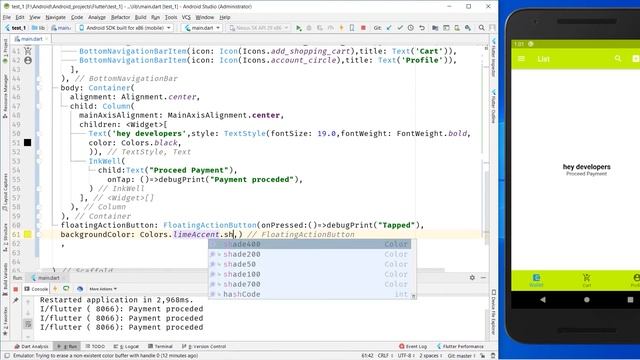Click the pin tab icon in Run panel
The width and height of the screenshot is (640, 360).
(16, 300)
